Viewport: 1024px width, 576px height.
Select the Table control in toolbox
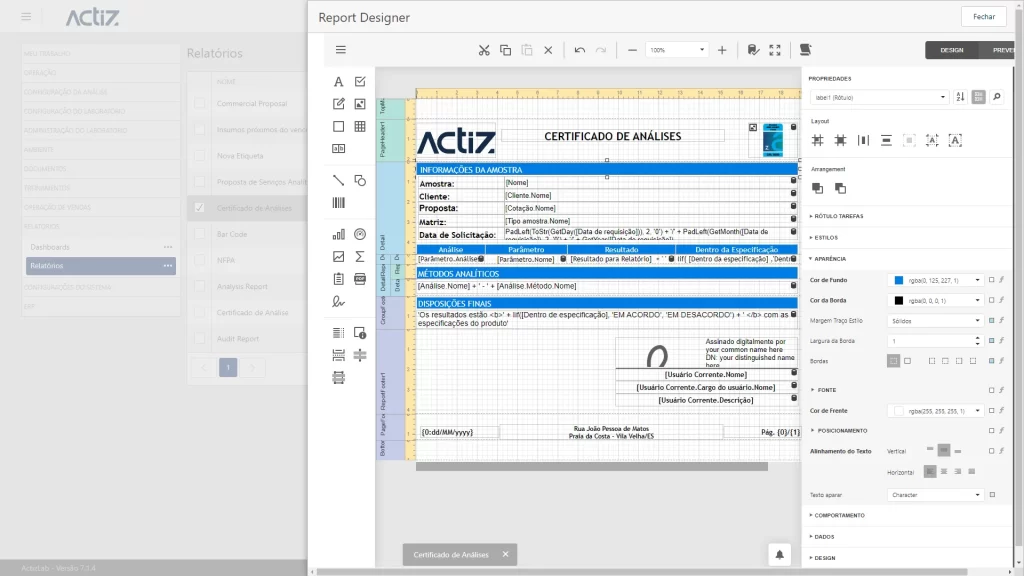360,127
